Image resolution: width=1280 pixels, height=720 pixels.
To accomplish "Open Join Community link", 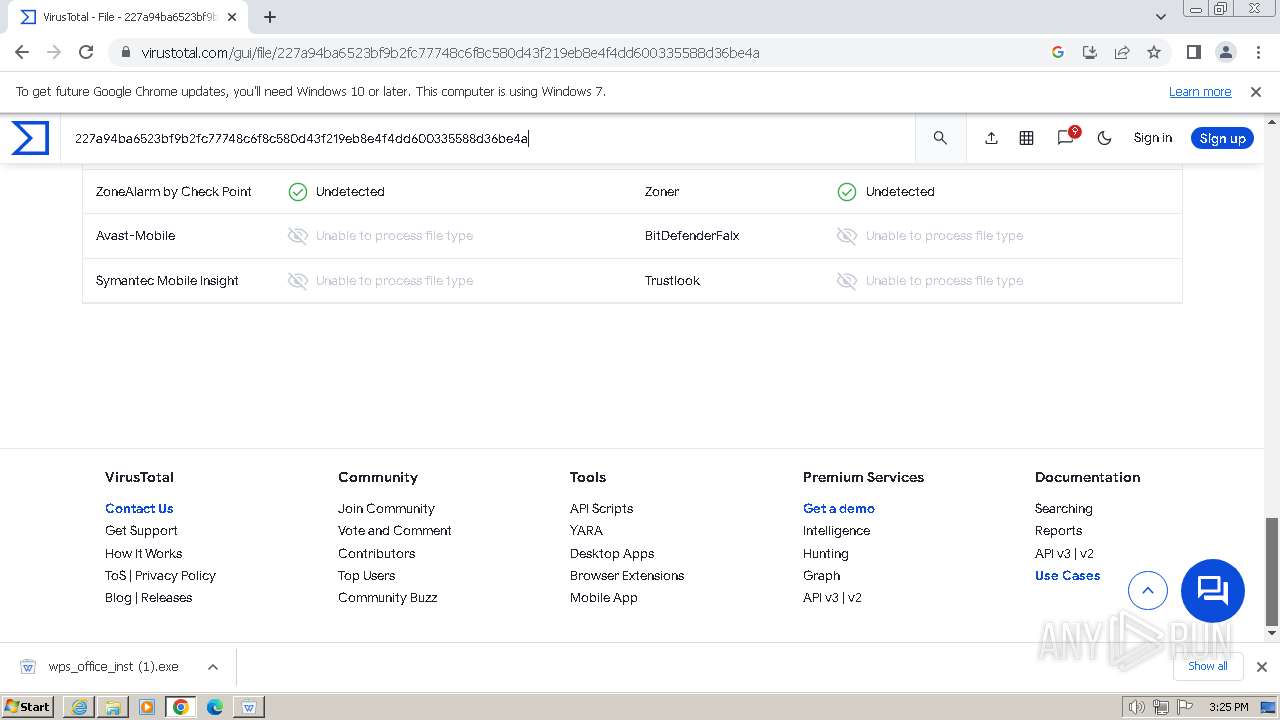I will coord(386,508).
